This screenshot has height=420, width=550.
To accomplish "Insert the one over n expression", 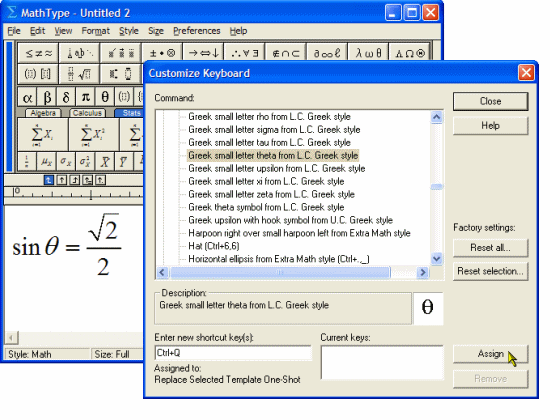I will point(27,162).
